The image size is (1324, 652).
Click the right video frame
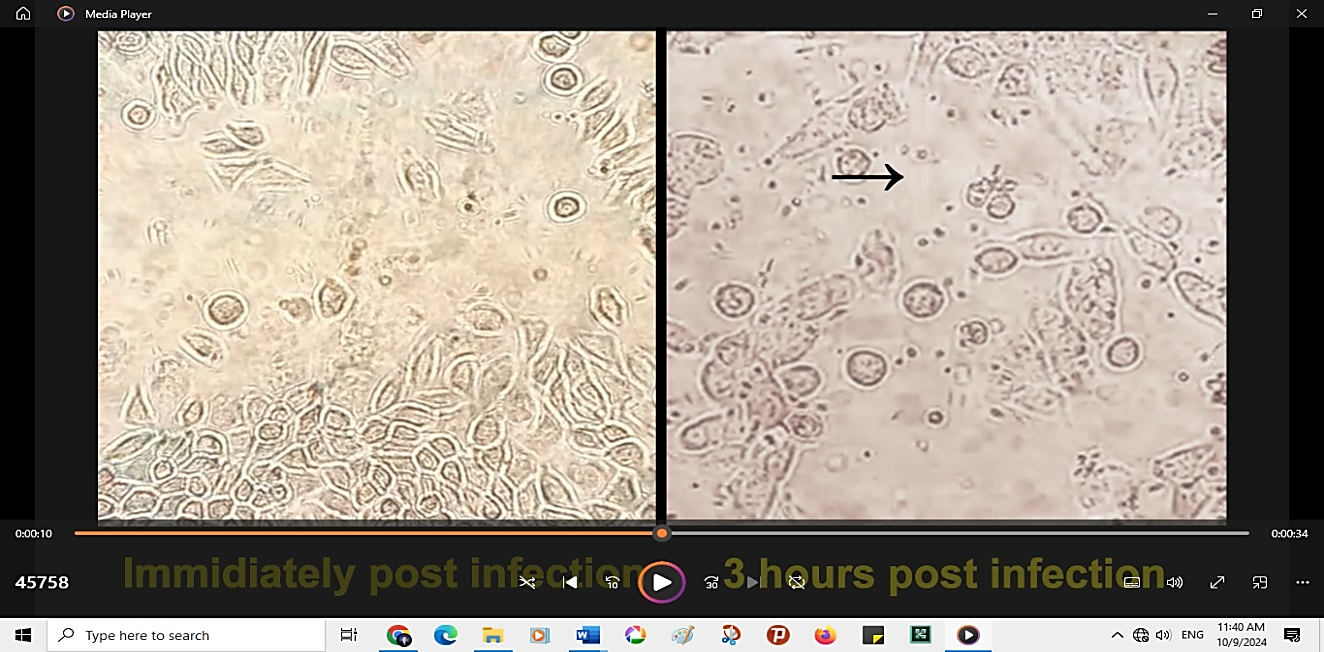click(x=946, y=275)
